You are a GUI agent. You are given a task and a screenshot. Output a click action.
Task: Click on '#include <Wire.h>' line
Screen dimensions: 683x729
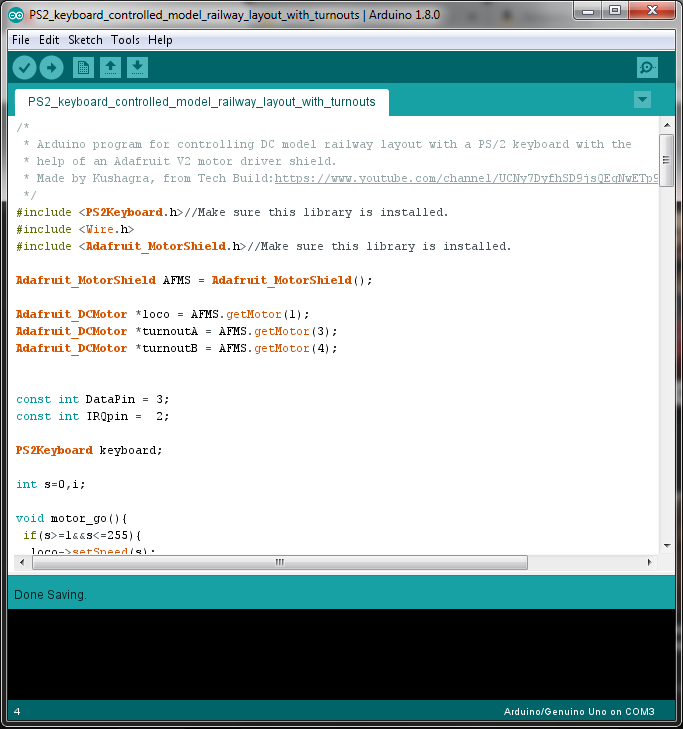click(x=75, y=229)
